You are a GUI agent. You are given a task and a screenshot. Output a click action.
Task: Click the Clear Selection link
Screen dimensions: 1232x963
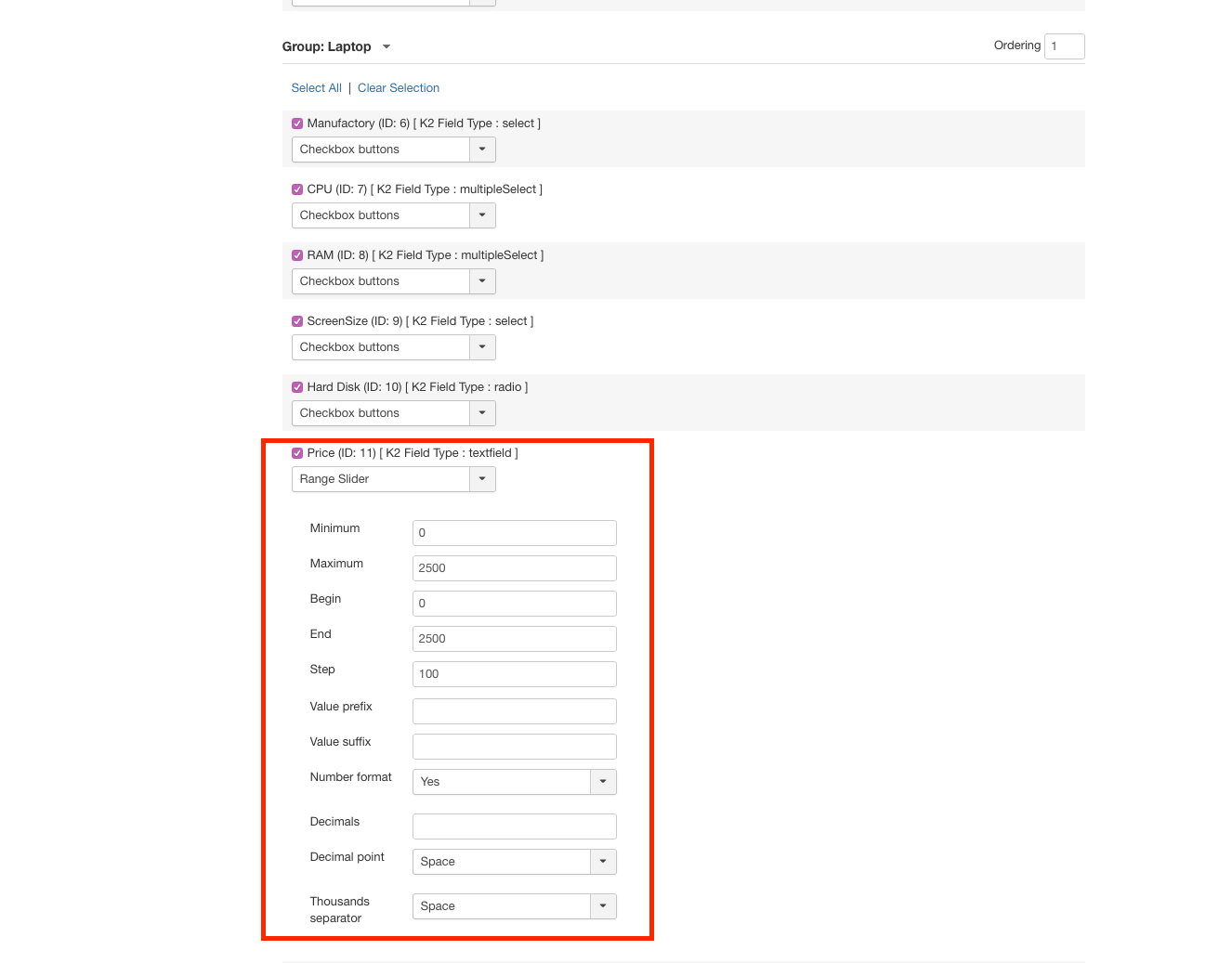coord(399,88)
